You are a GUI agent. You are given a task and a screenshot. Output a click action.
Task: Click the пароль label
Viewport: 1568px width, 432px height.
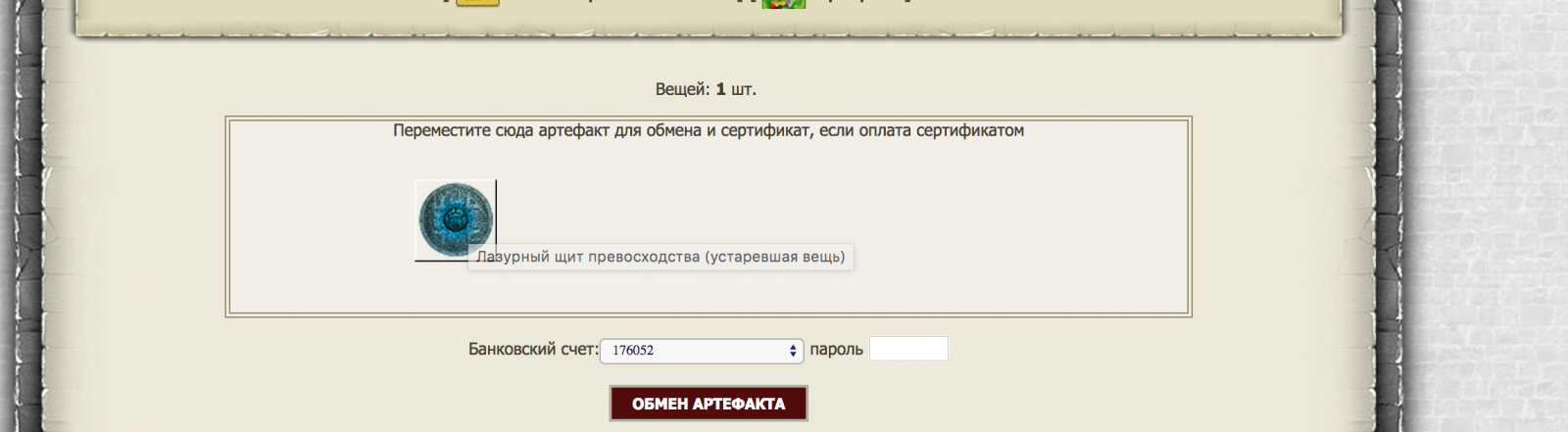(x=836, y=349)
